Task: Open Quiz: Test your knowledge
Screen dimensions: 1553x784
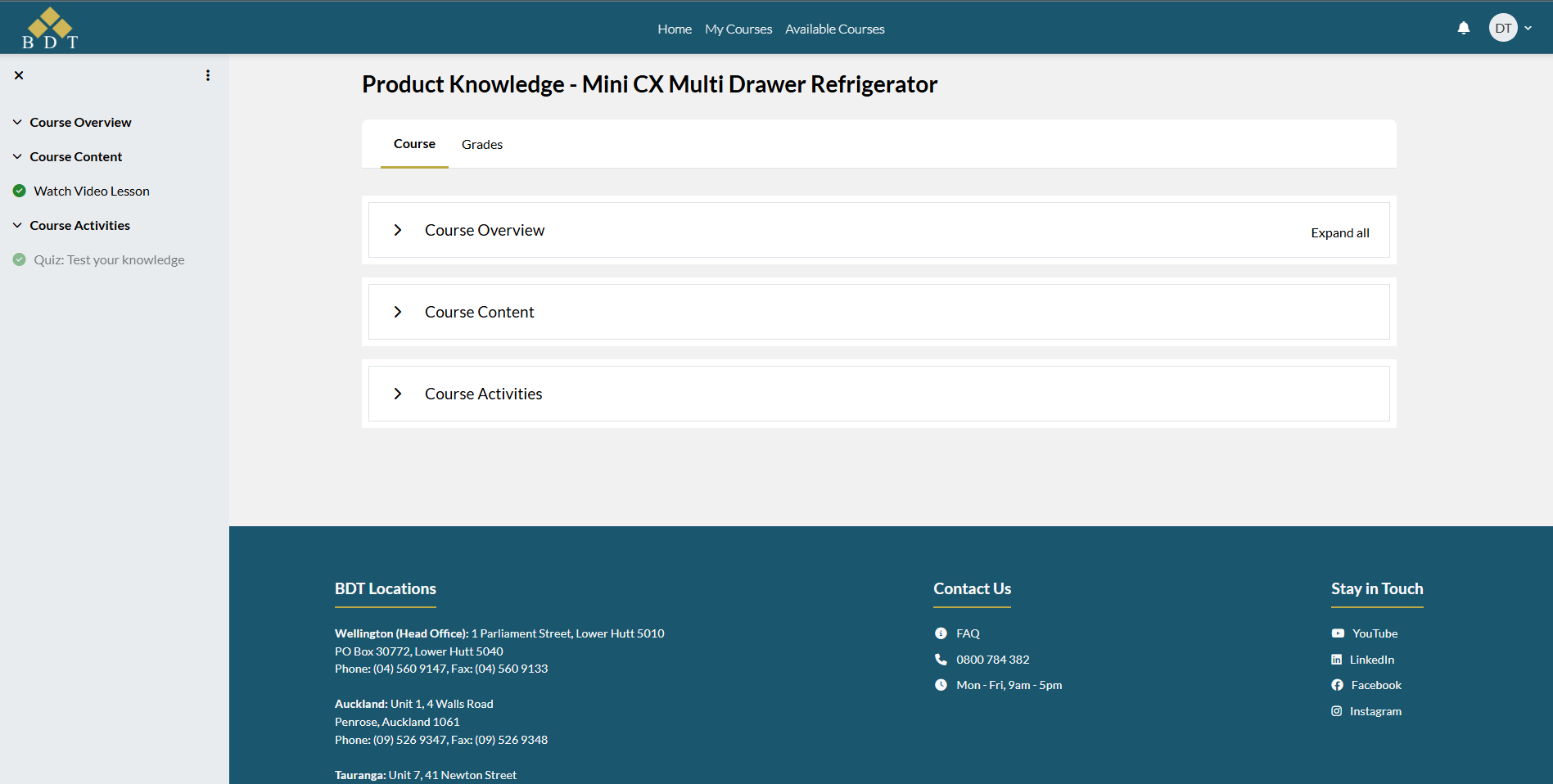Action: [109, 259]
